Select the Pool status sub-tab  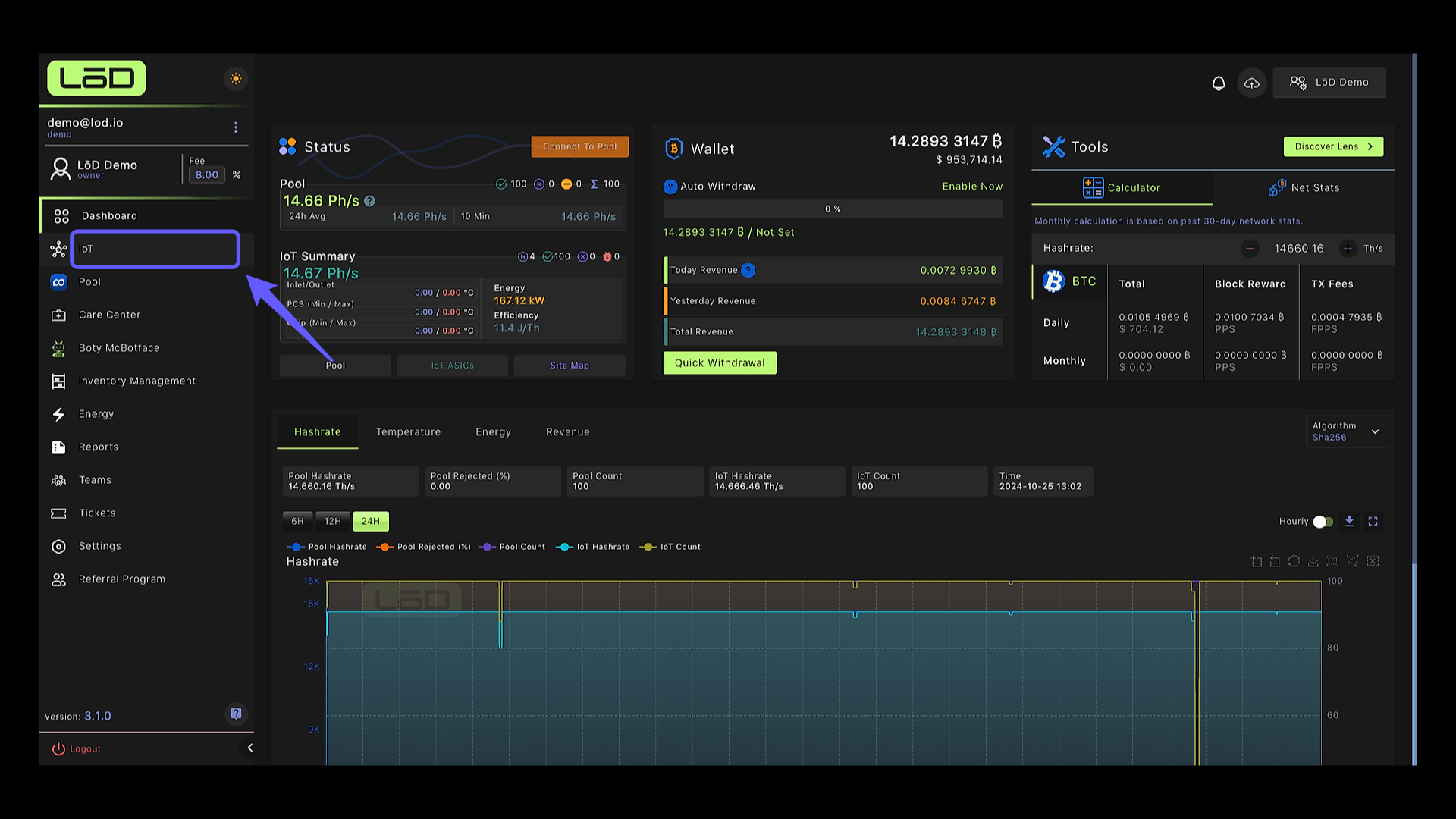[335, 366]
